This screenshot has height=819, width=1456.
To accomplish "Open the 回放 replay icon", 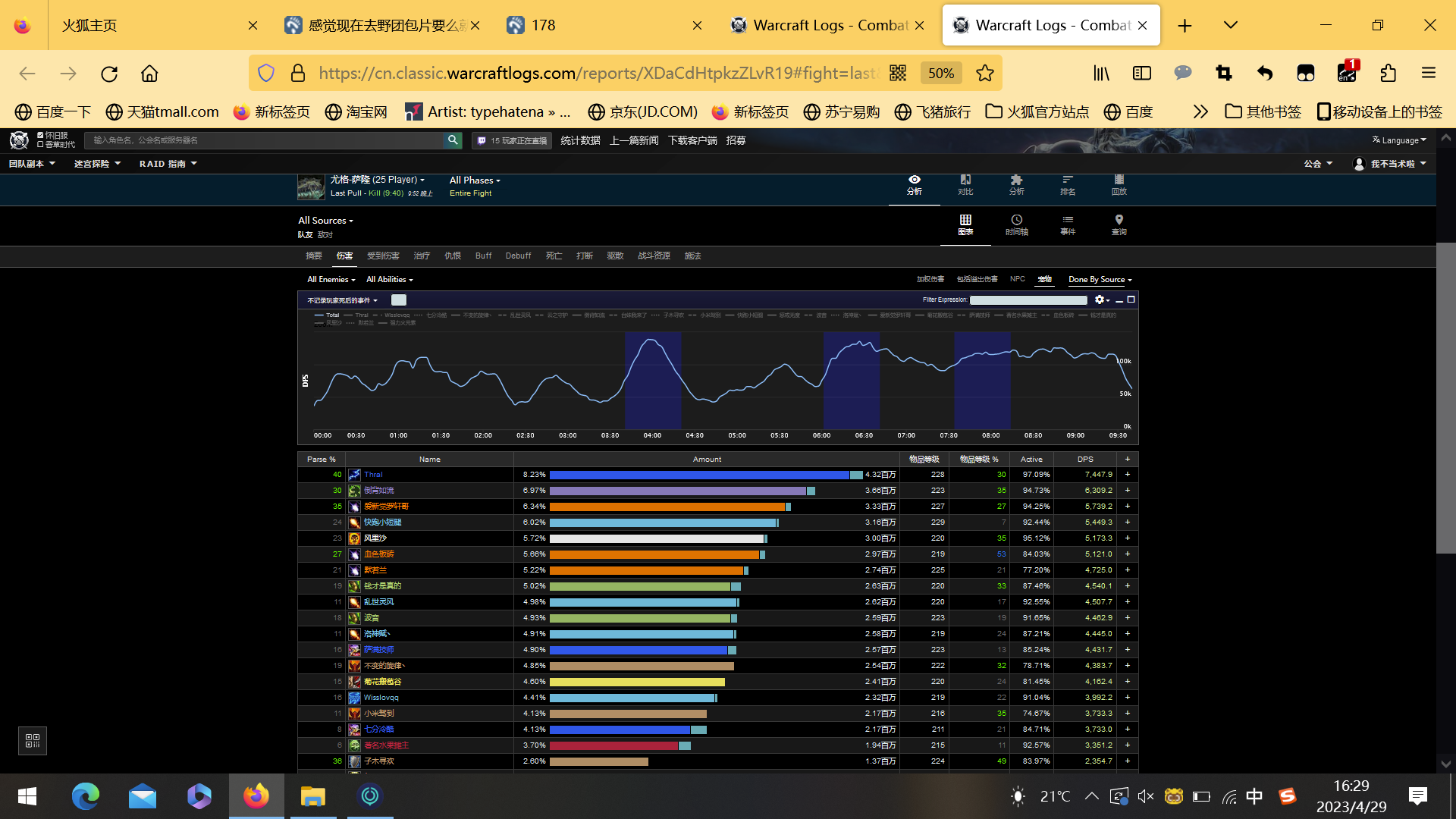I will click(1119, 184).
